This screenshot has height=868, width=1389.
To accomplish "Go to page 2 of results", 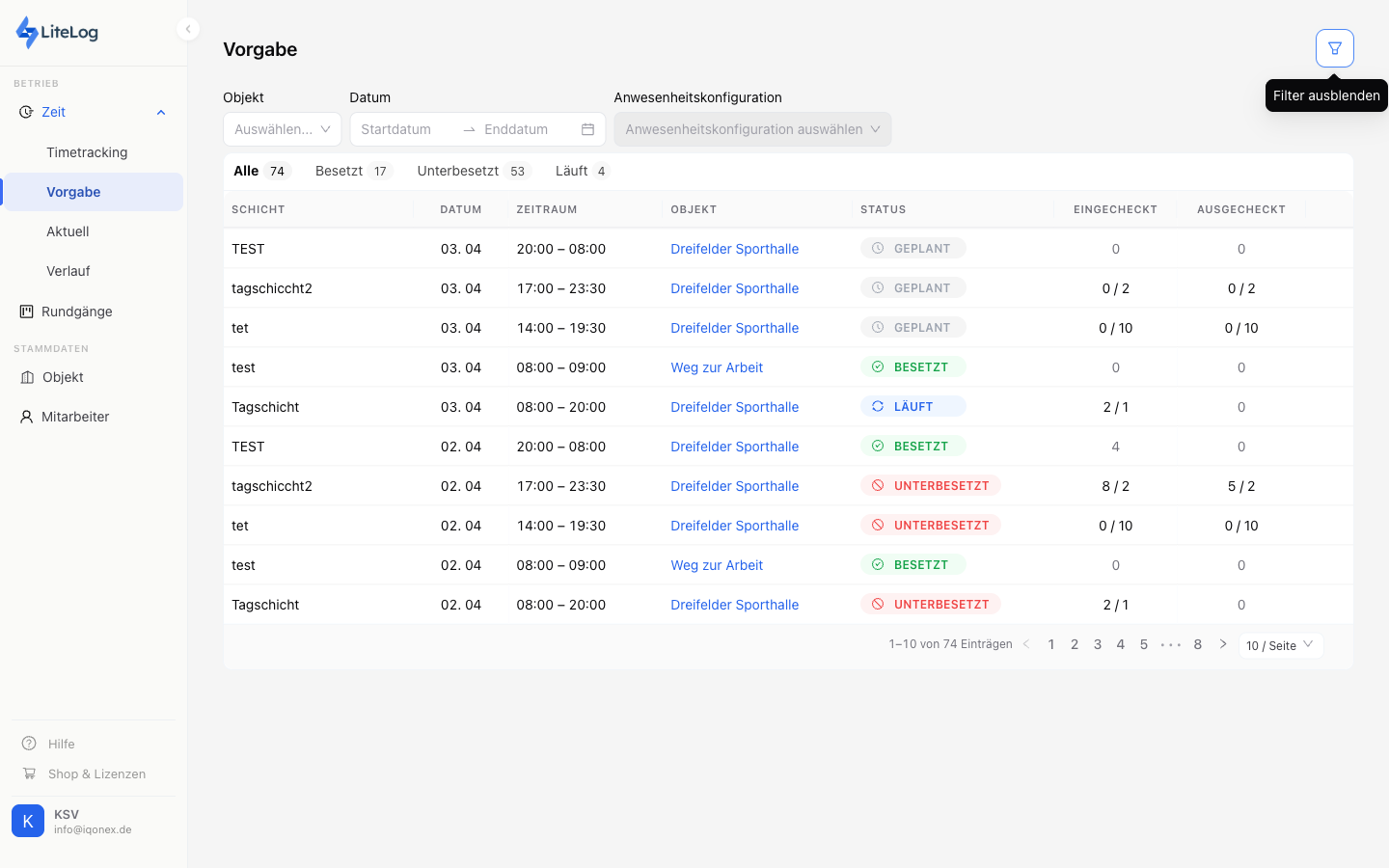I will (1075, 644).
